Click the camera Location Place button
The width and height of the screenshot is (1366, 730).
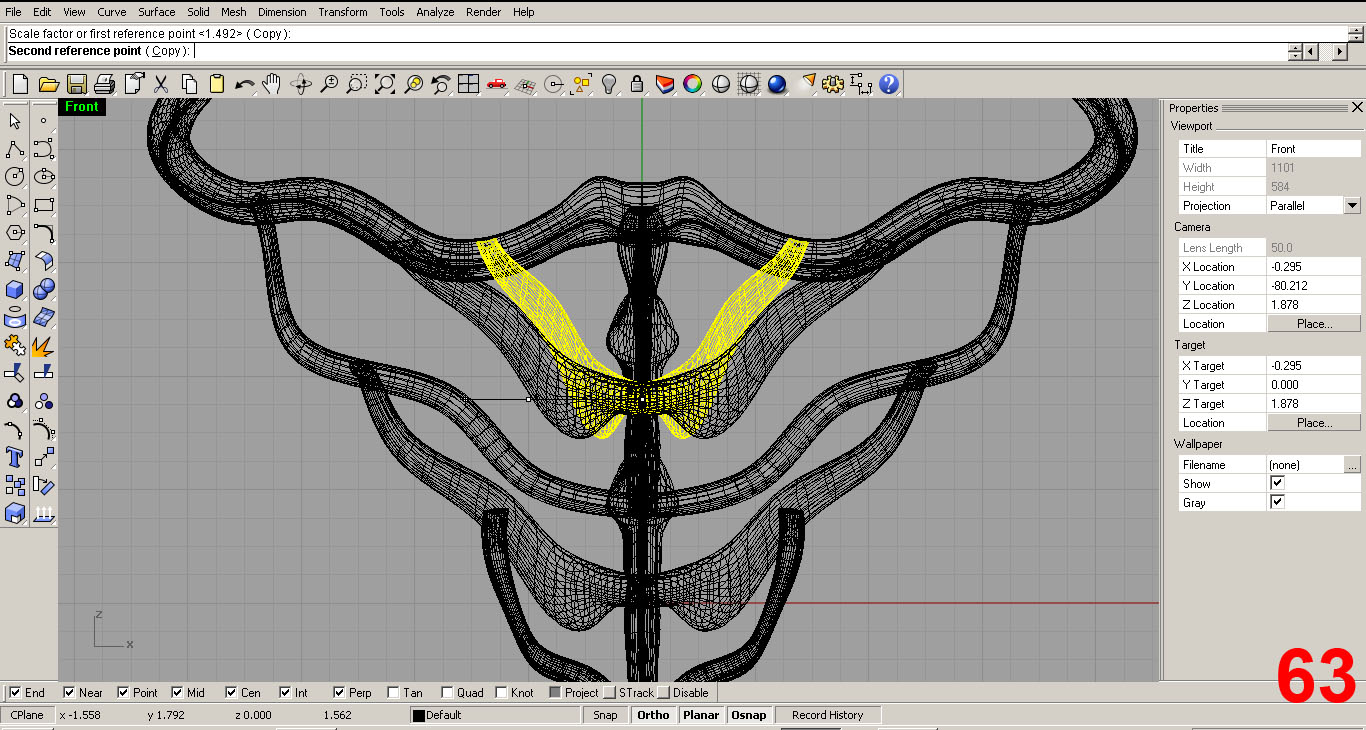(1314, 324)
